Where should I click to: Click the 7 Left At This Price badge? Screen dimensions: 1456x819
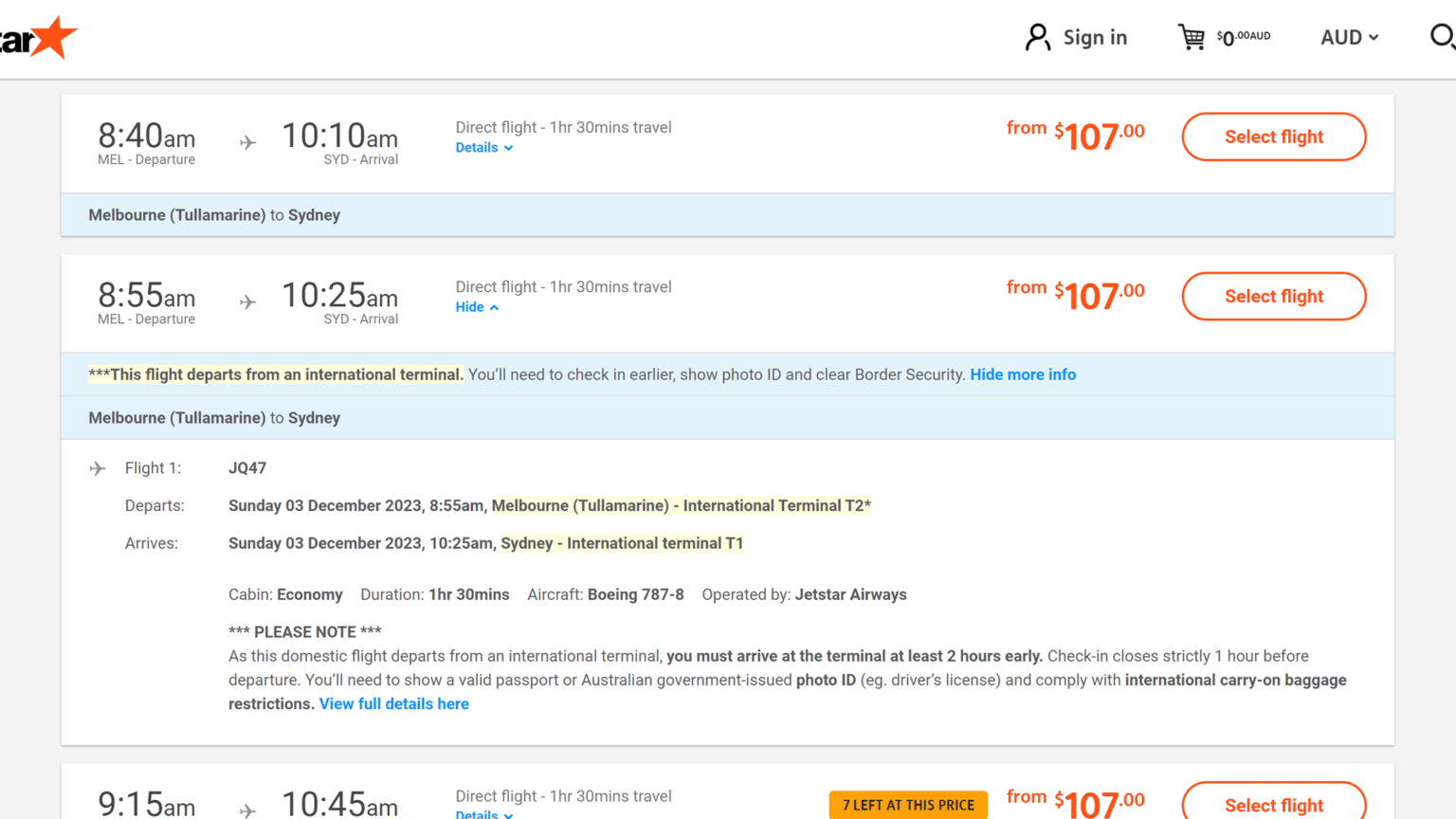pyautogui.click(x=907, y=805)
